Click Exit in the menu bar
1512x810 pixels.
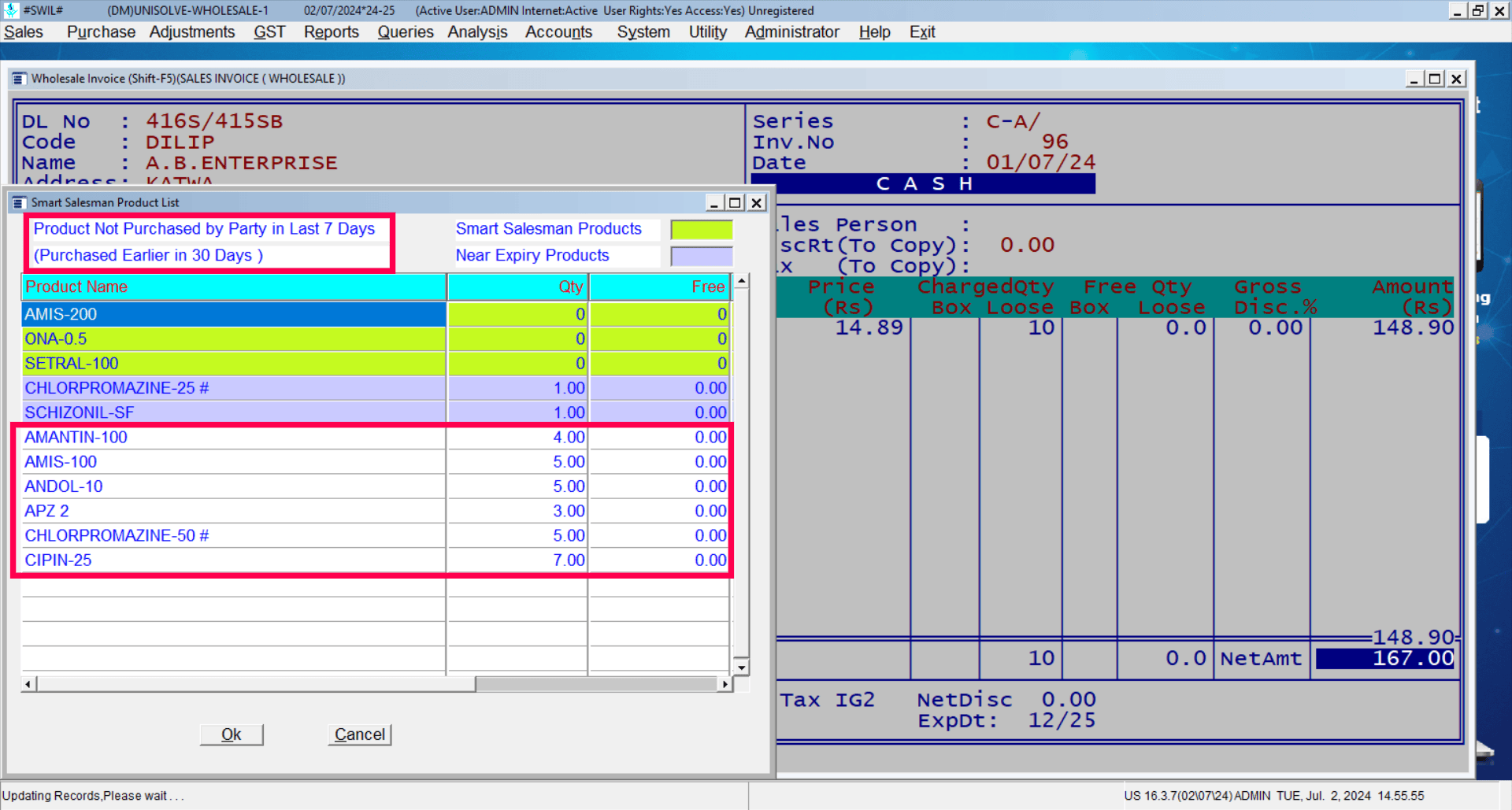click(922, 32)
